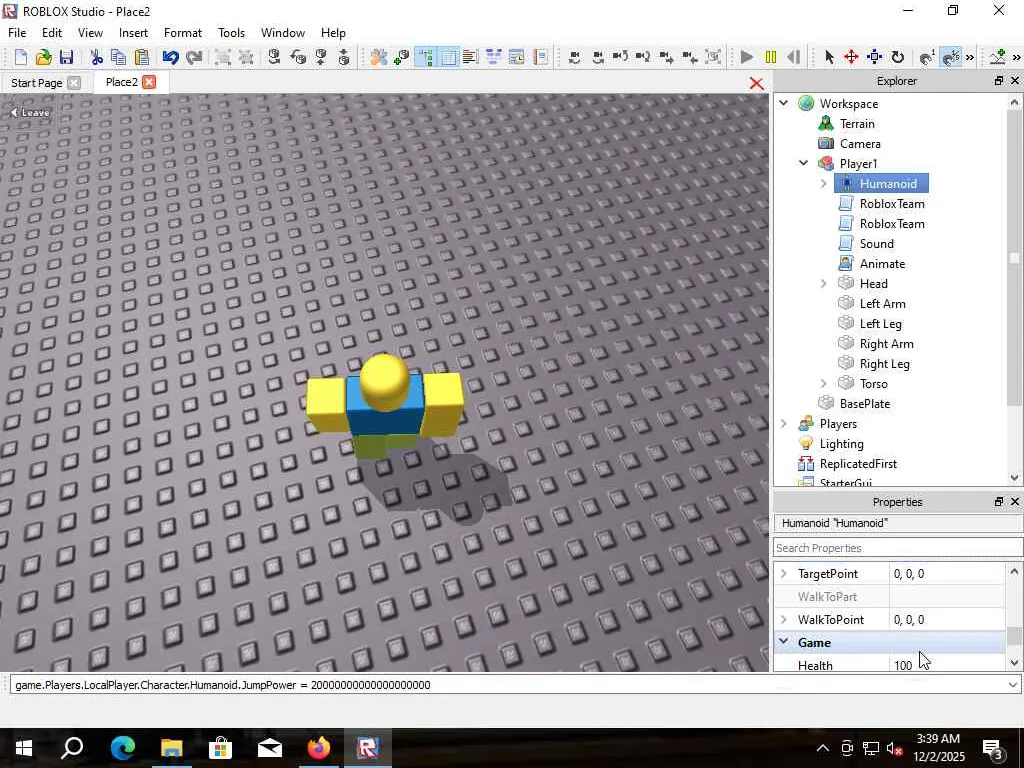Image resolution: width=1024 pixels, height=768 pixels.
Task: Expand the WalkToPoint property
Action: pyautogui.click(x=784, y=619)
